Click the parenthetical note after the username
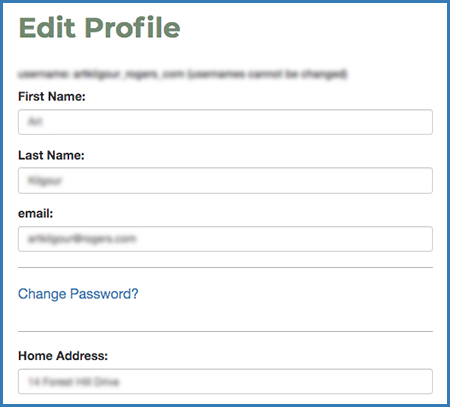This screenshot has width=450, height=407. 267,74
